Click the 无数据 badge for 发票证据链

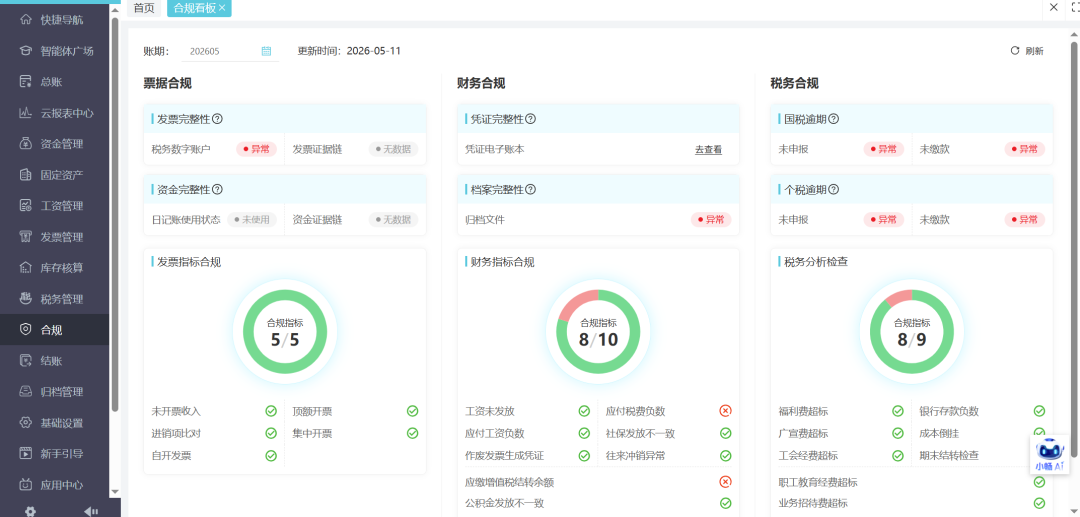pyautogui.click(x=393, y=149)
